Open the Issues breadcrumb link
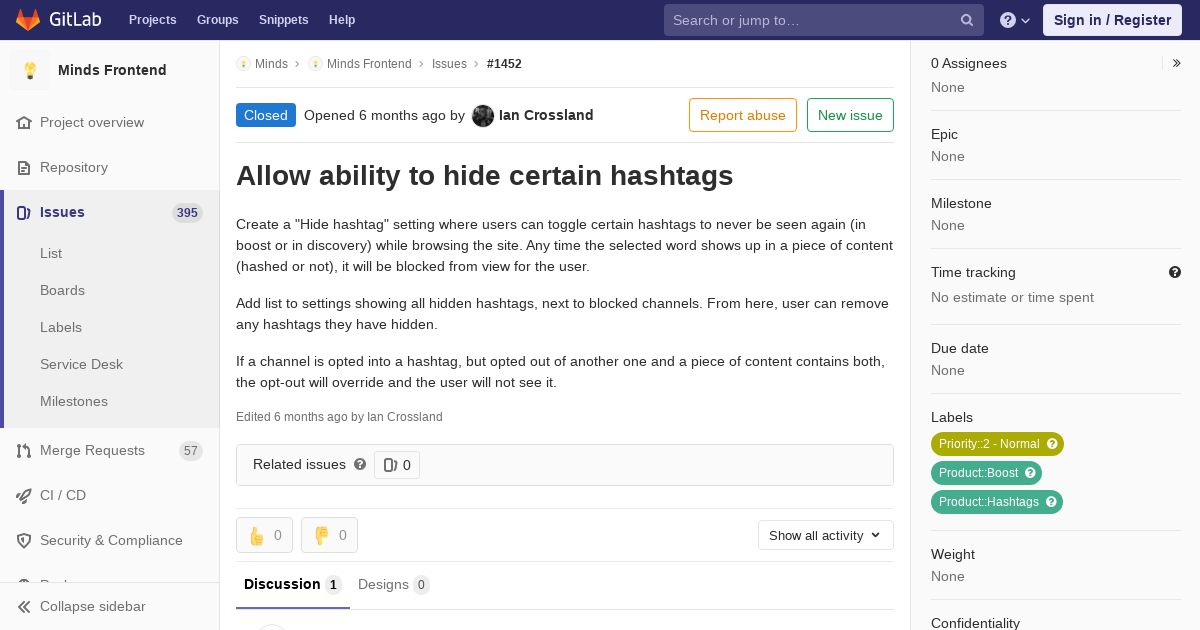 449,63
